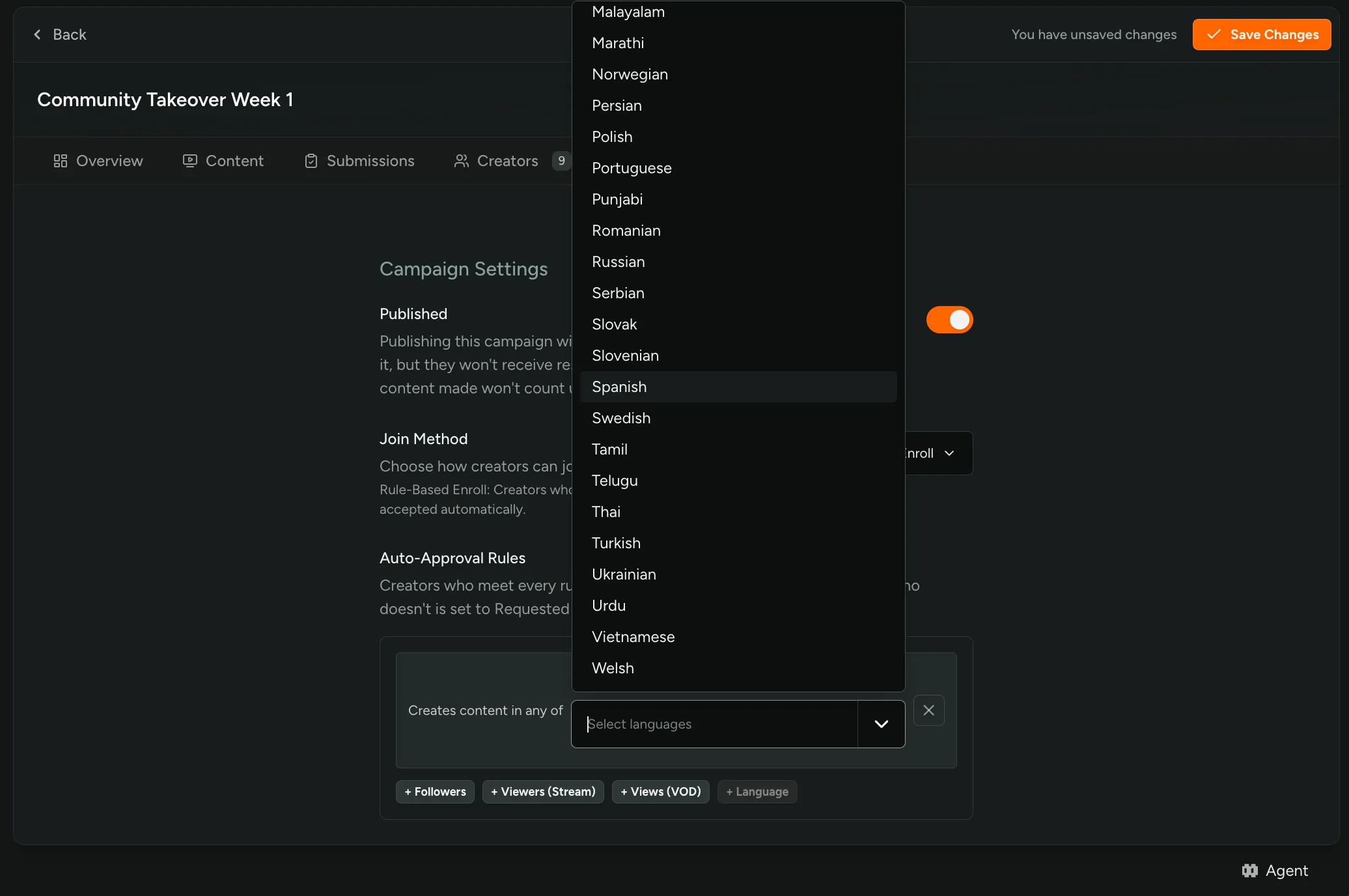Image resolution: width=1349 pixels, height=896 pixels.
Task: Select Spanish from the language list
Action: pyautogui.click(x=738, y=387)
